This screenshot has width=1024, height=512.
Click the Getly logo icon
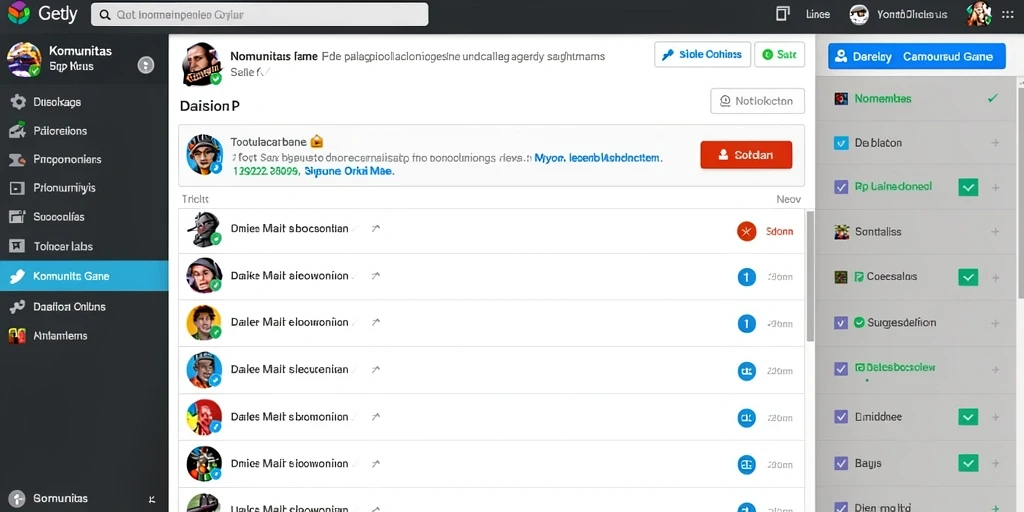coord(19,13)
